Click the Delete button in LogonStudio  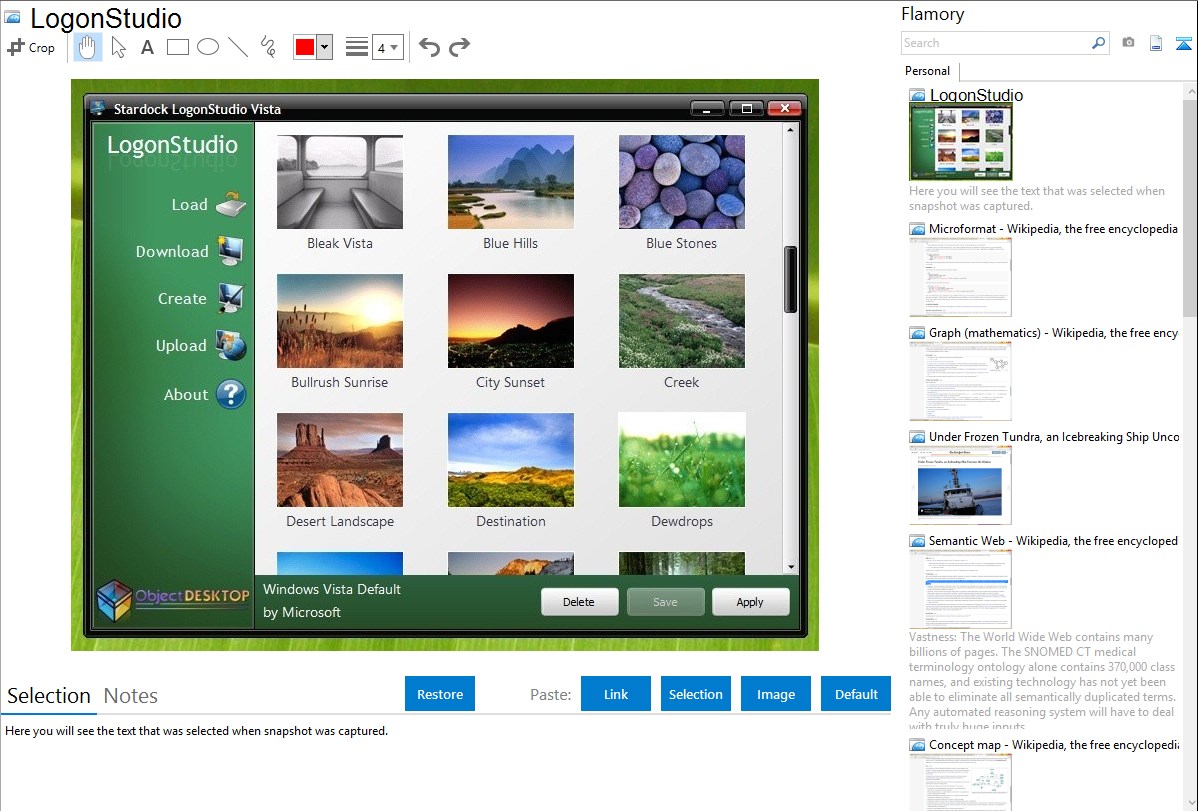(578, 602)
